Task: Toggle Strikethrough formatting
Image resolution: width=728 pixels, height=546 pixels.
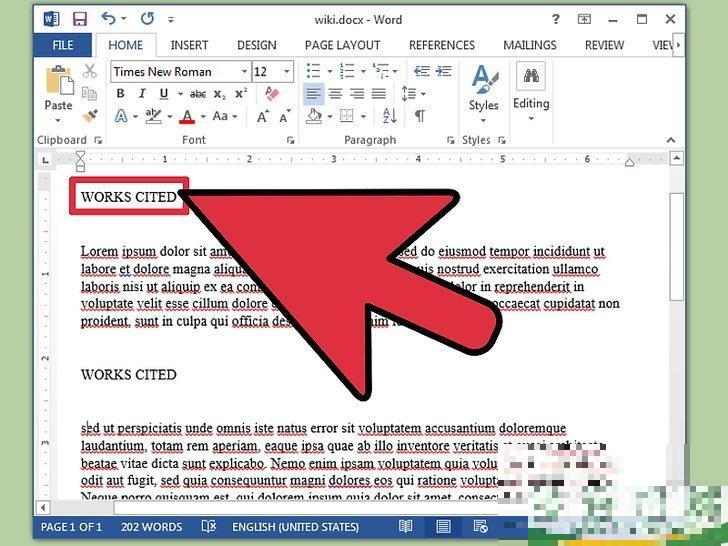Action: (x=198, y=94)
